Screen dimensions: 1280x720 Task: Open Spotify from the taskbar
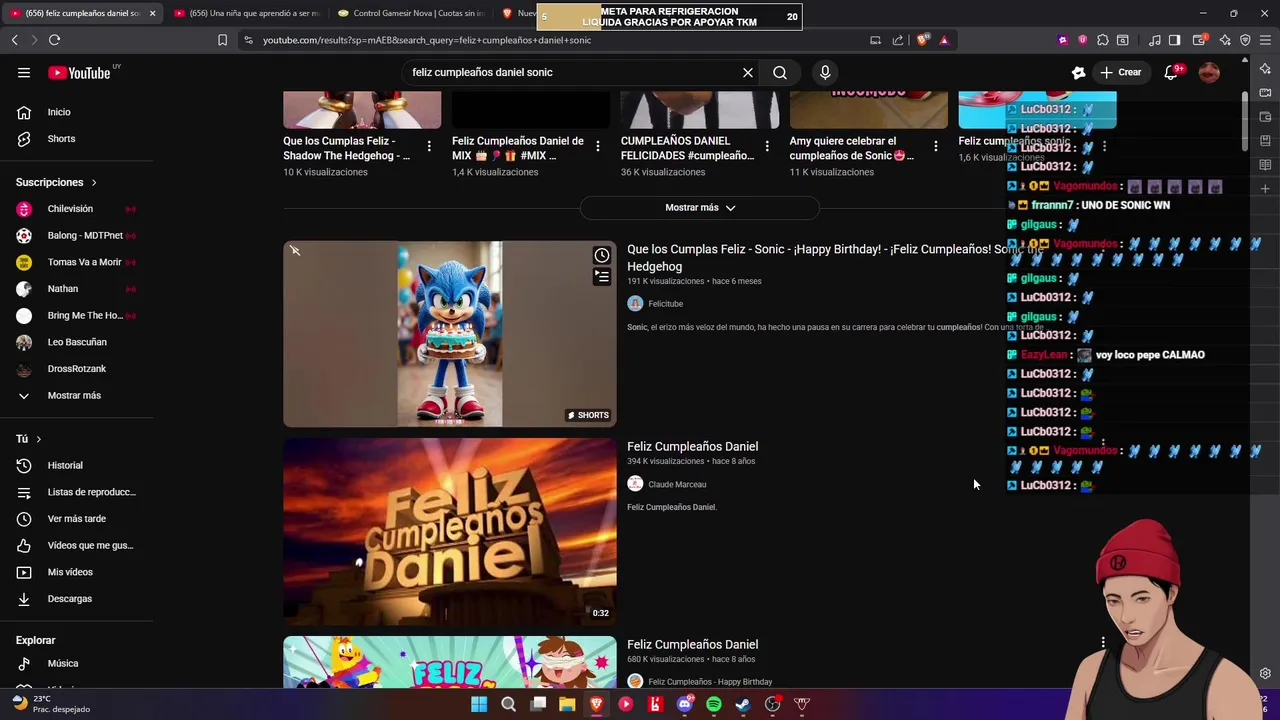tap(714, 704)
